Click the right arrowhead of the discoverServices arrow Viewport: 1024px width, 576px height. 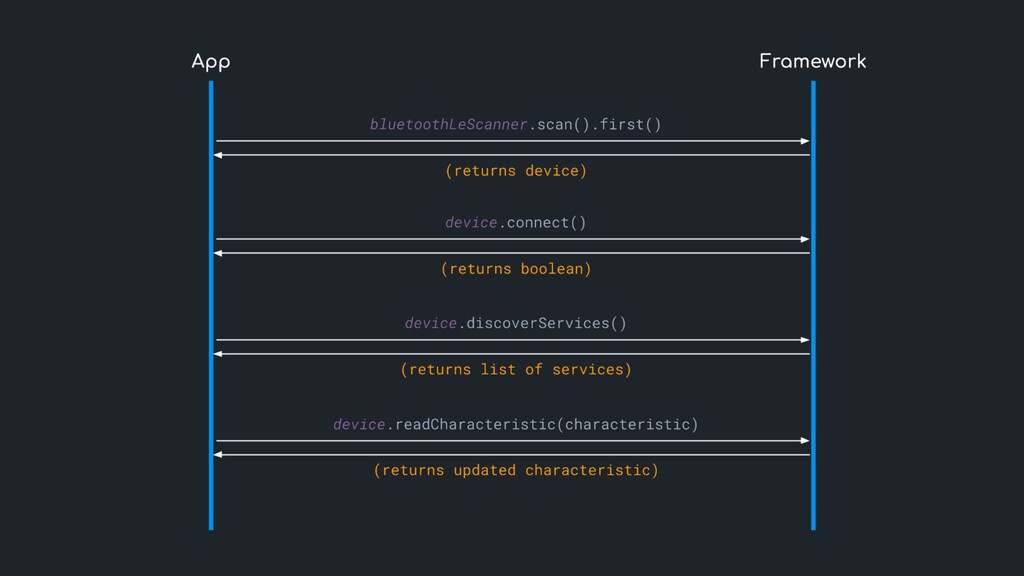click(x=804, y=340)
